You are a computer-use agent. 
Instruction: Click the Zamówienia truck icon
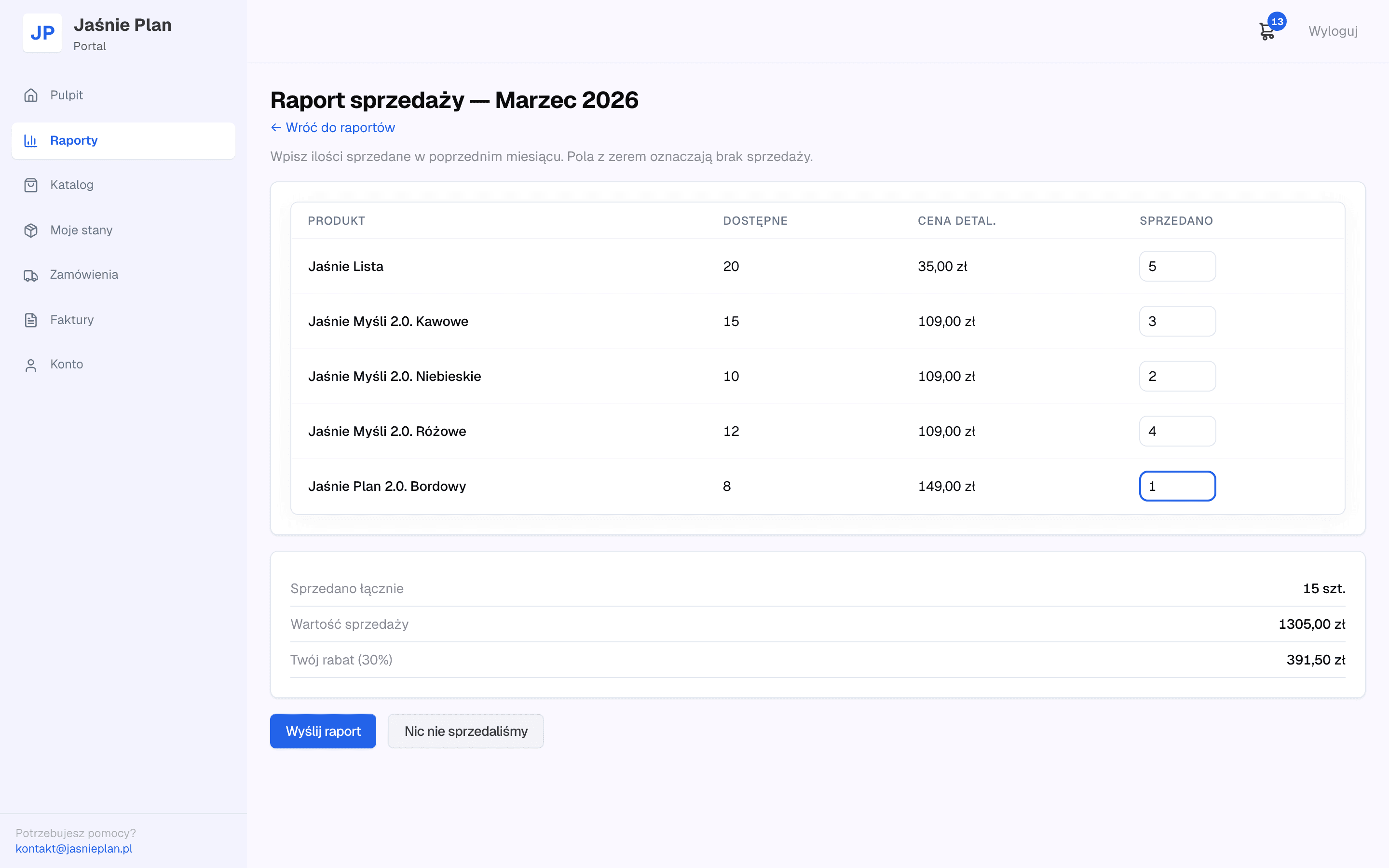click(31, 275)
